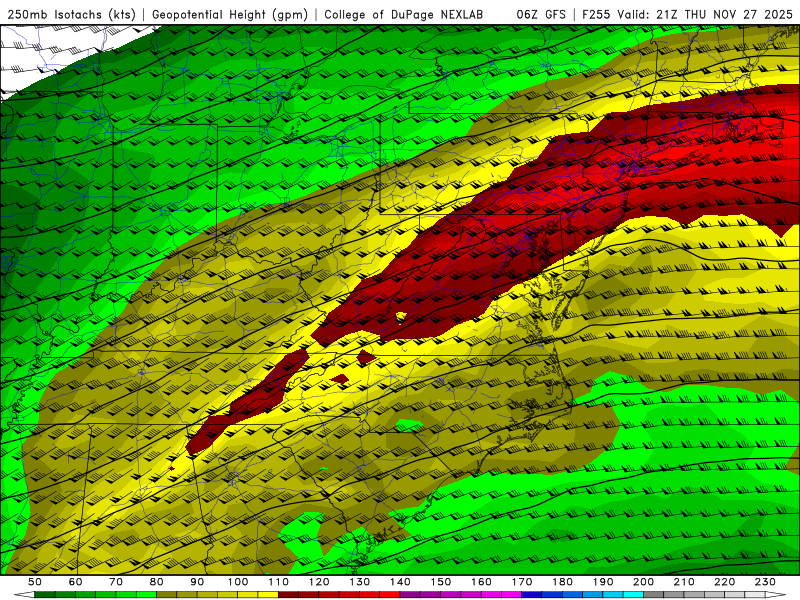Image resolution: width=800 pixels, height=600 pixels.
Task: Click the 110 label on the color scale
Action: click(279, 582)
